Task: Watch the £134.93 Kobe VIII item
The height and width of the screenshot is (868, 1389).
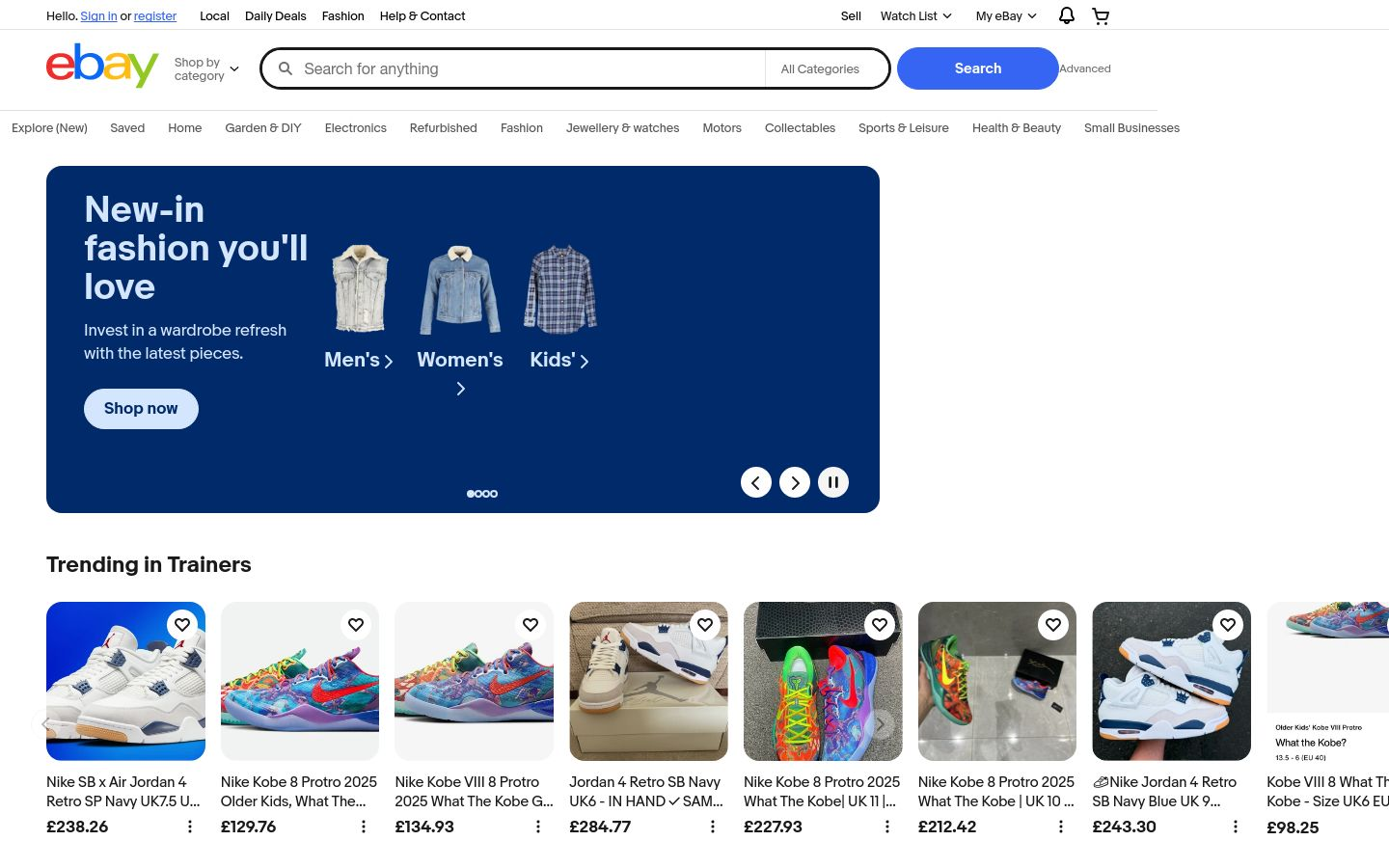Action: [531, 625]
